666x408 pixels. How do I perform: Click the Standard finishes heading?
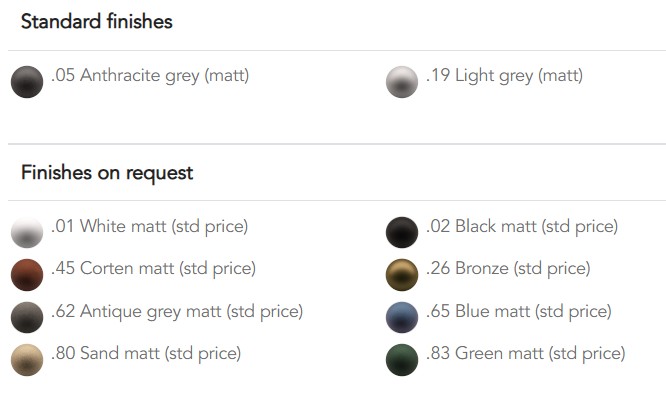click(97, 21)
